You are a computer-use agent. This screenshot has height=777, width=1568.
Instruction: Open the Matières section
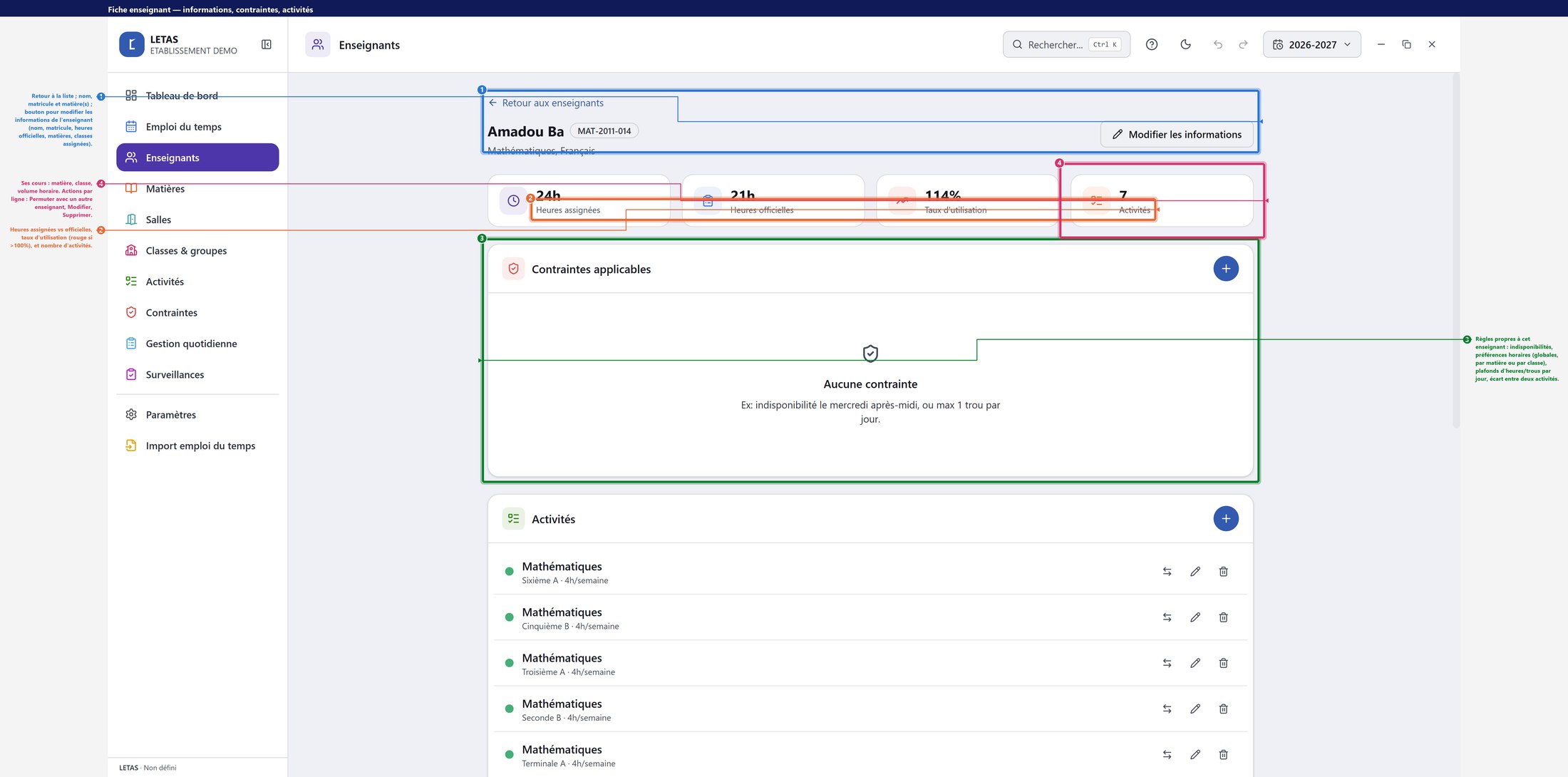point(197,189)
